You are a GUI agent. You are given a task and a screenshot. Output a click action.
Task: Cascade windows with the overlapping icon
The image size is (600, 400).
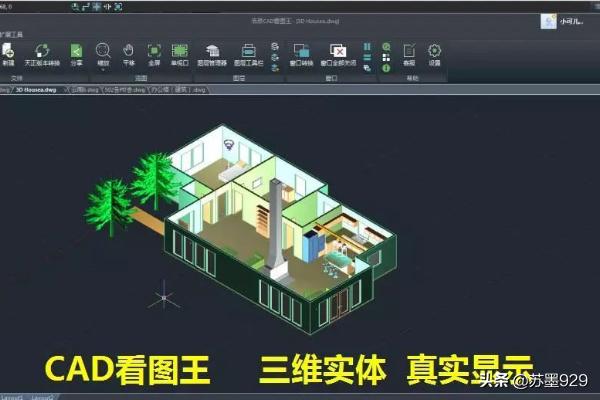tap(367, 68)
